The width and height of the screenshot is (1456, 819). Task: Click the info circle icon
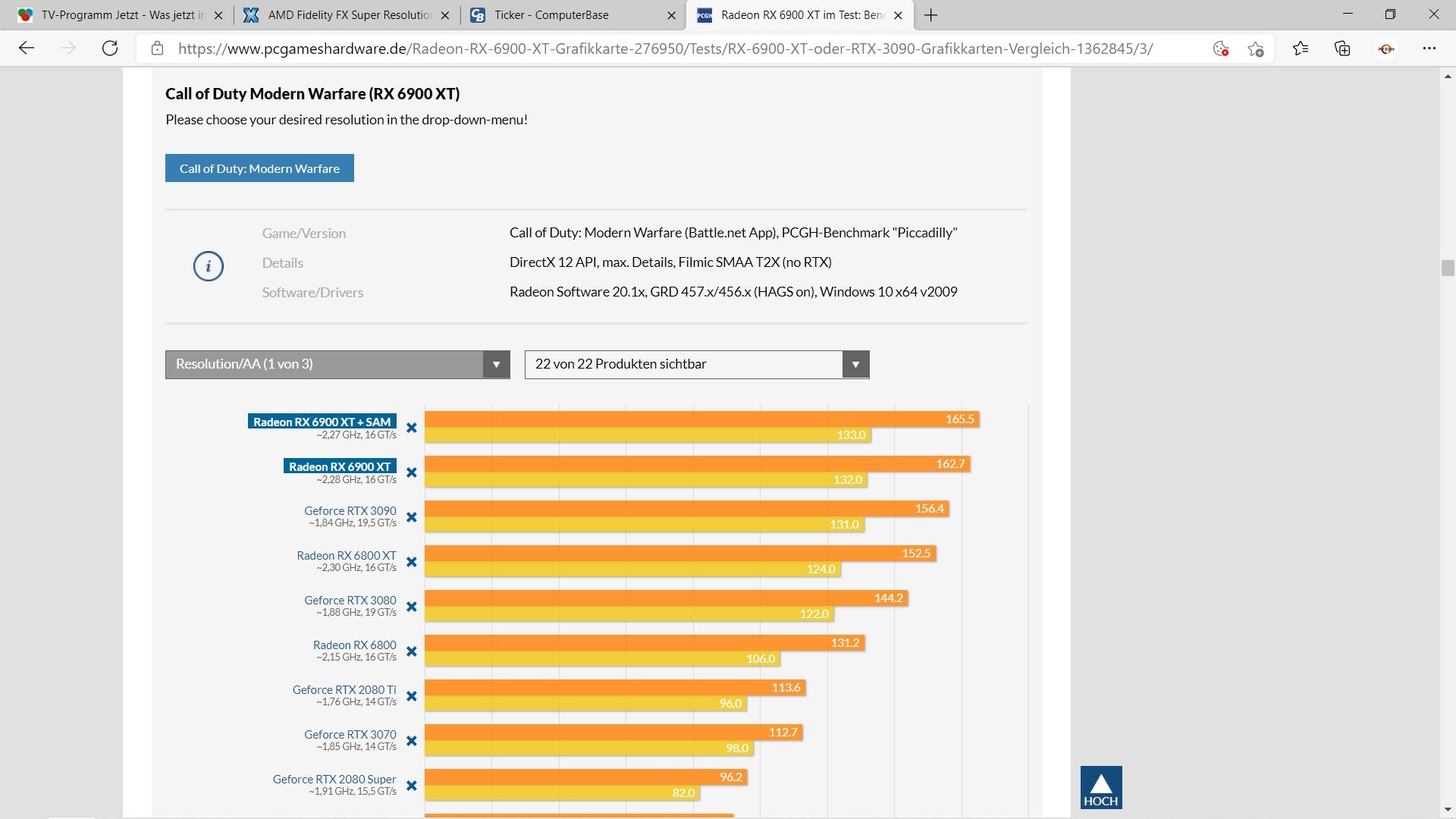pos(209,266)
